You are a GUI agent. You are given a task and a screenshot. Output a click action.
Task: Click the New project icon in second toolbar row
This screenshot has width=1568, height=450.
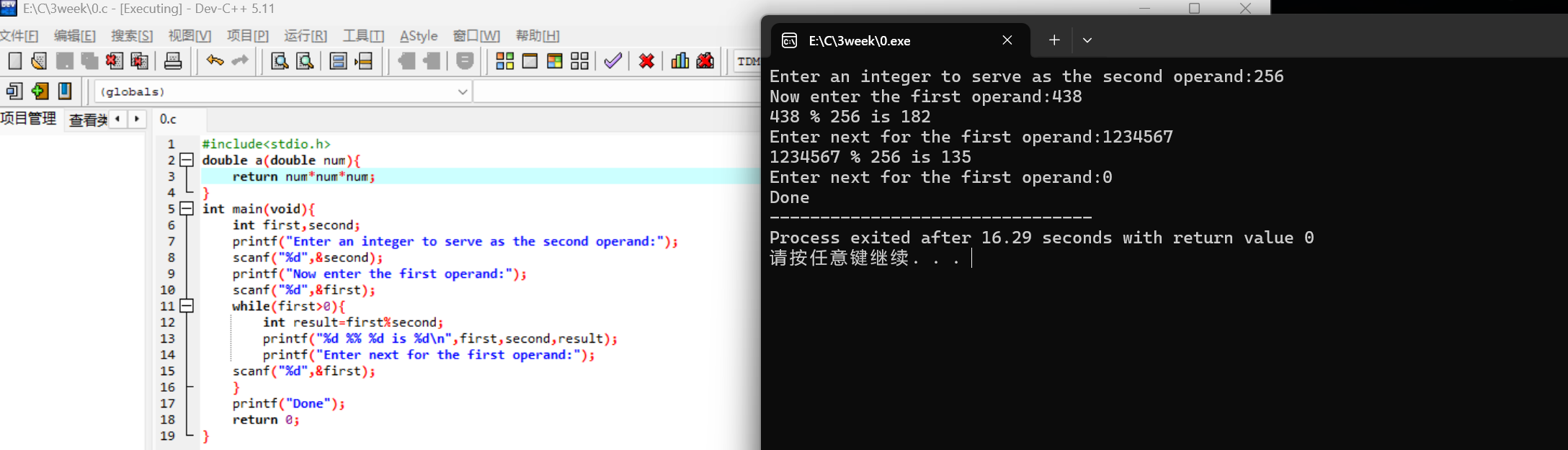[14, 91]
